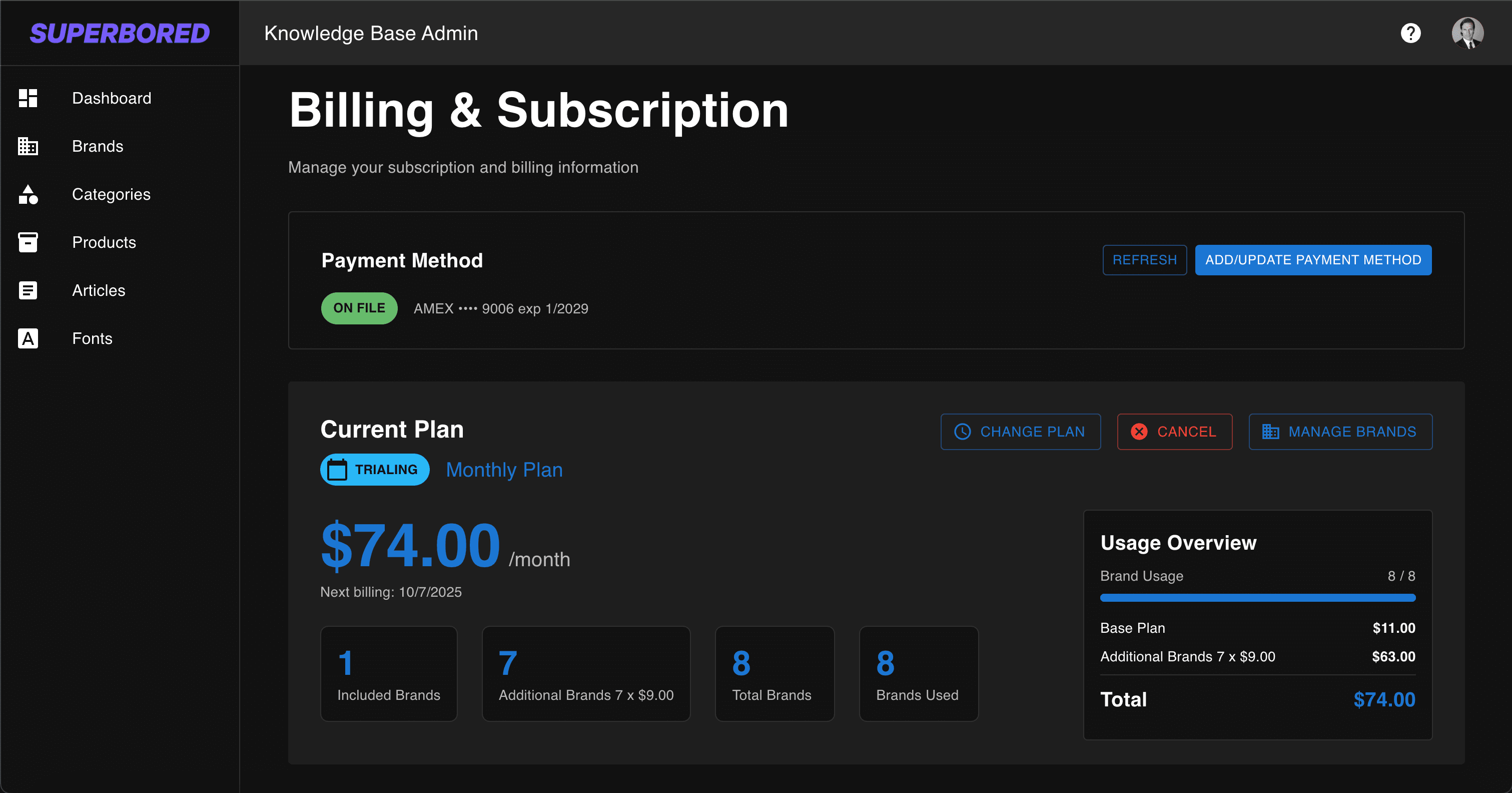Select the Dashboard icon in sidebar
Image resolution: width=1512 pixels, height=793 pixels.
pos(28,98)
